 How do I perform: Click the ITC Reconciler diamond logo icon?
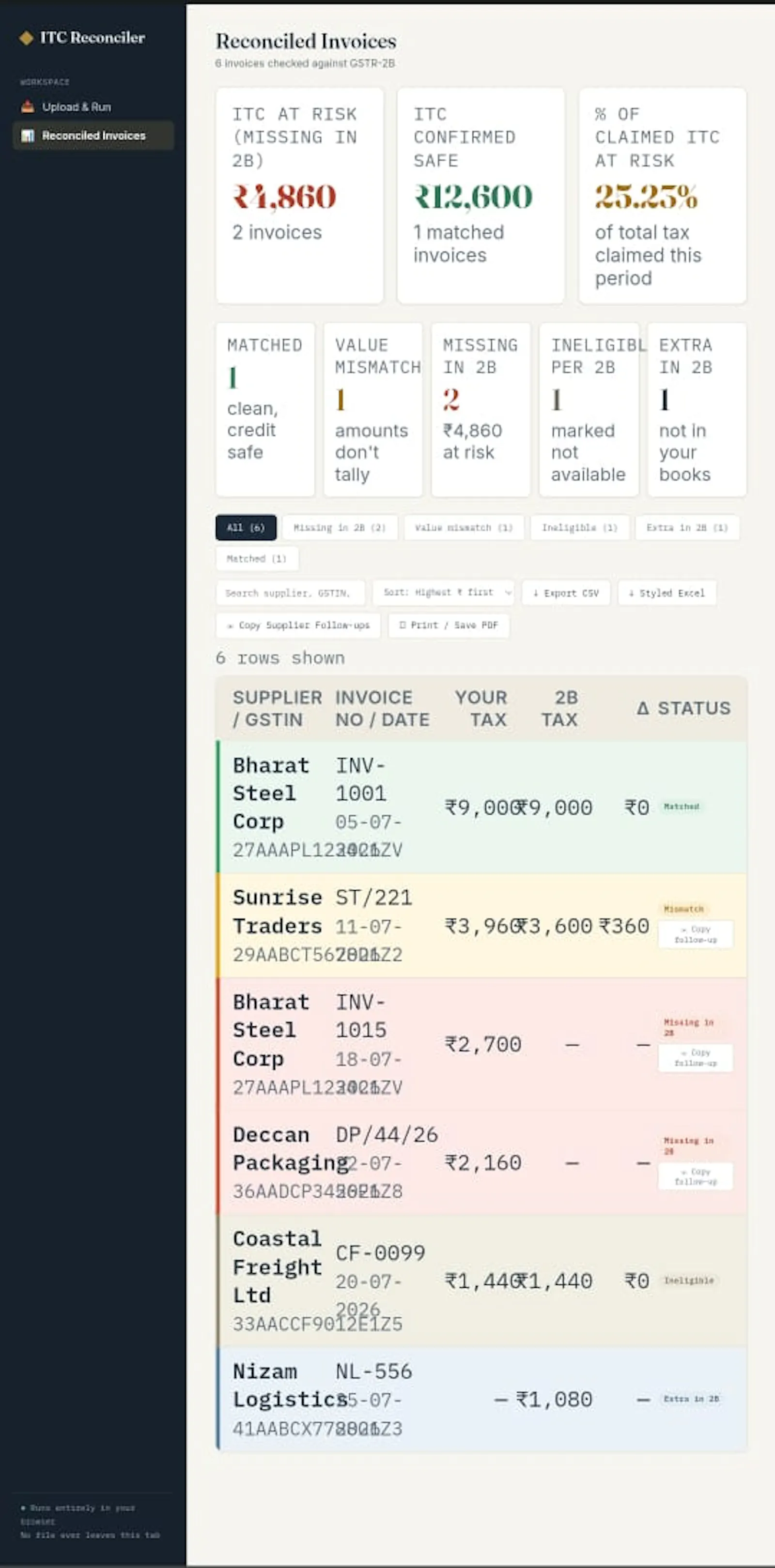coord(26,38)
